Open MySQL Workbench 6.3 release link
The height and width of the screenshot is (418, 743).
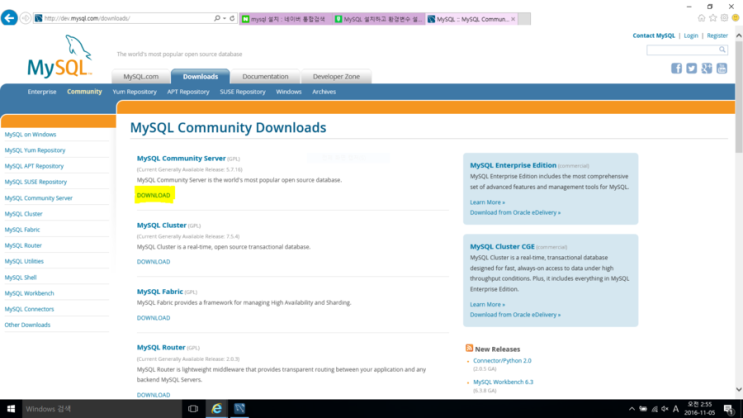click(x=503, y=382)
